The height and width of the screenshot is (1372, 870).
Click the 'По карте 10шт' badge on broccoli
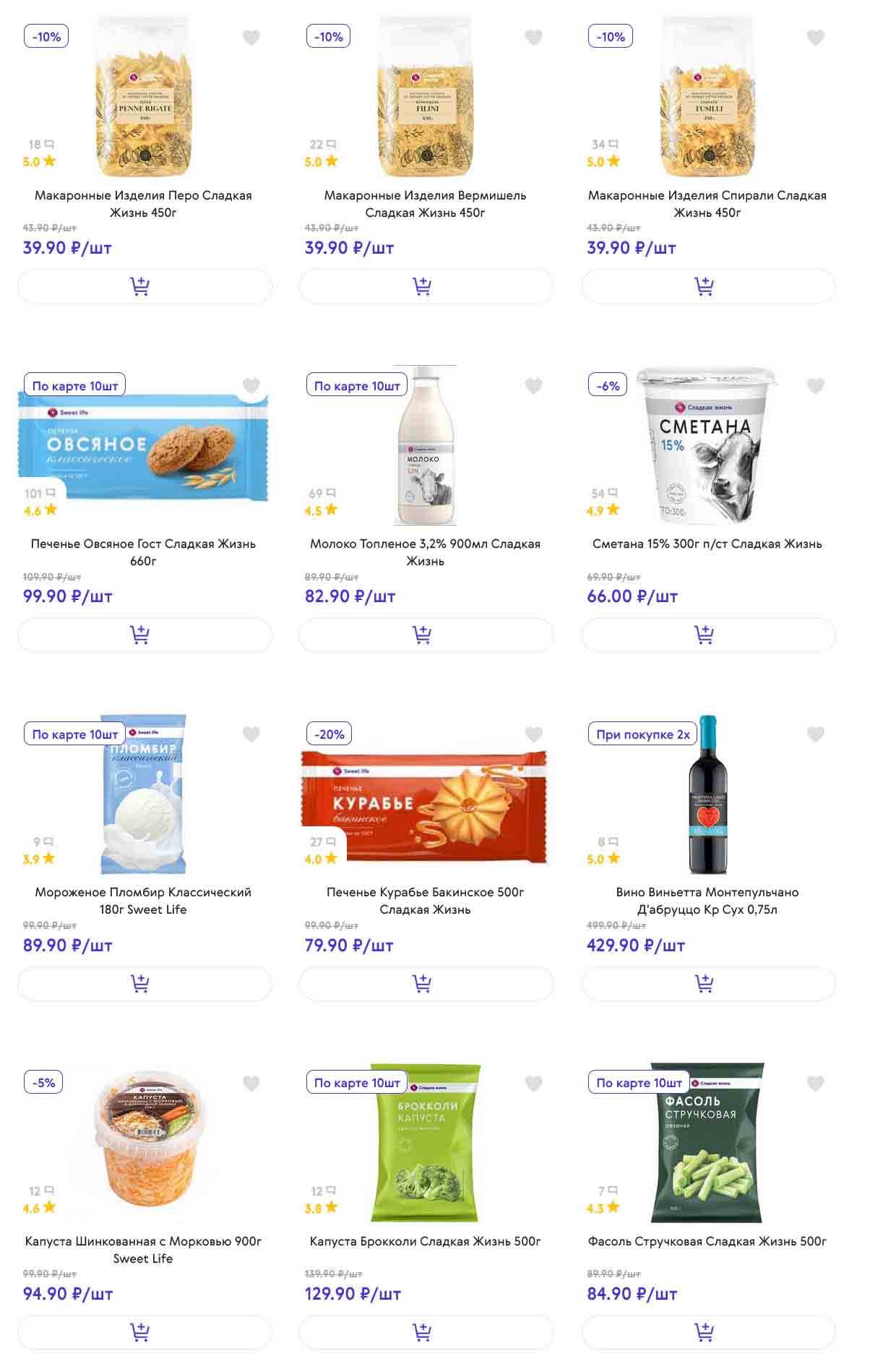357,1083
